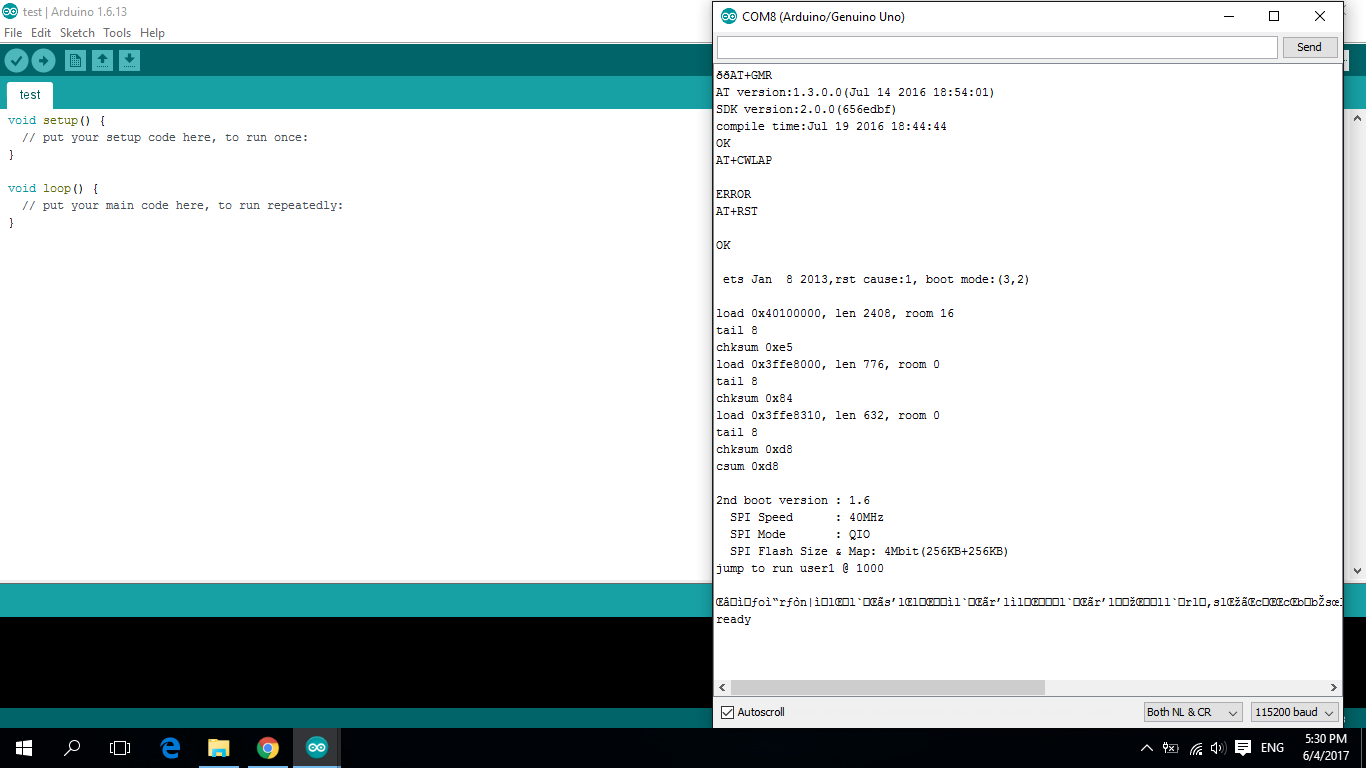
Task: Maximize the COM8 serial monitor window
Action: point(1274,16)
